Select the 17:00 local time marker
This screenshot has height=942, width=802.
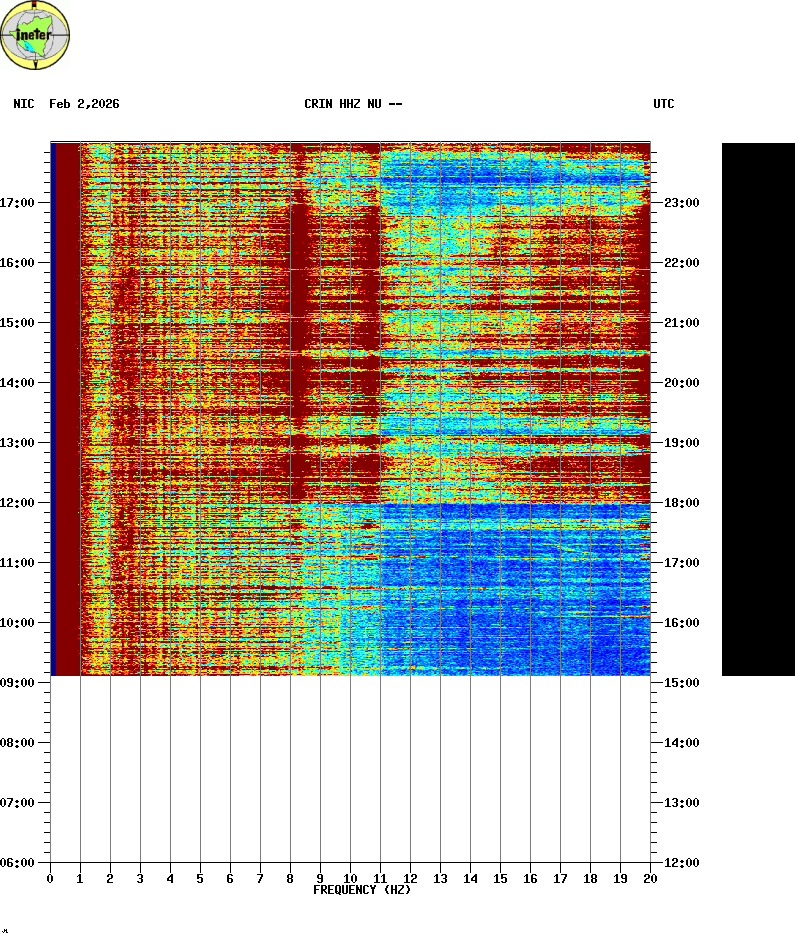(17, 203)
